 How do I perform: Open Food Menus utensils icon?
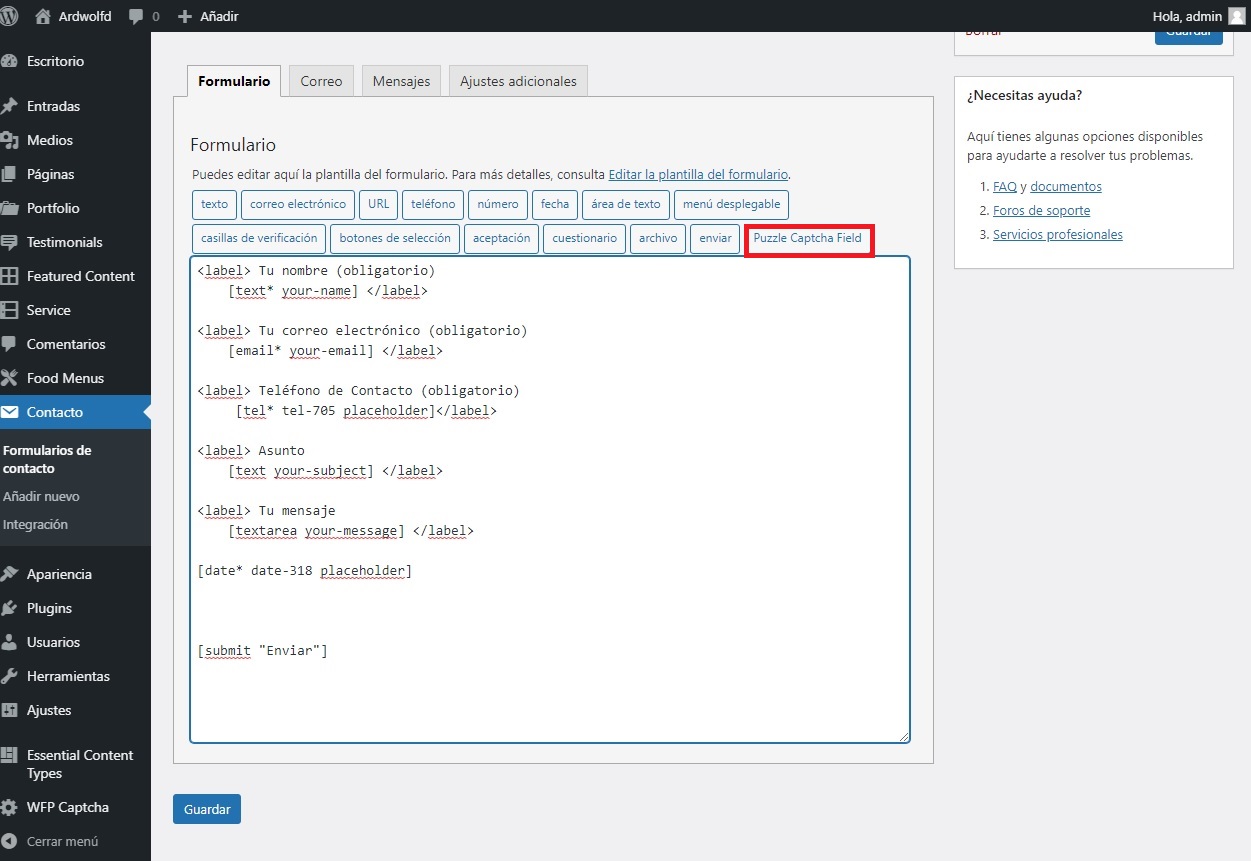click(x=10, y=378)
